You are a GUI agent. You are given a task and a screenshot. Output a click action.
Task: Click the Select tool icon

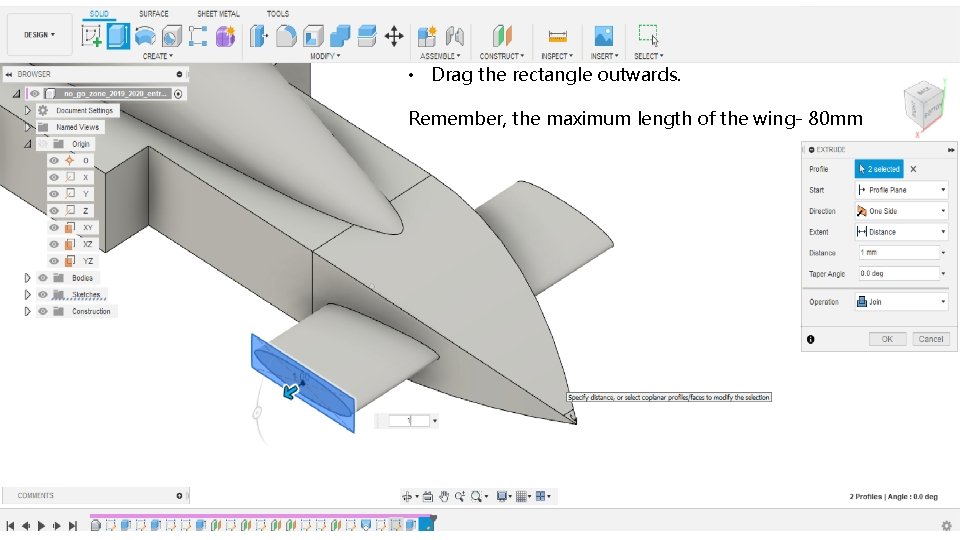648,36
